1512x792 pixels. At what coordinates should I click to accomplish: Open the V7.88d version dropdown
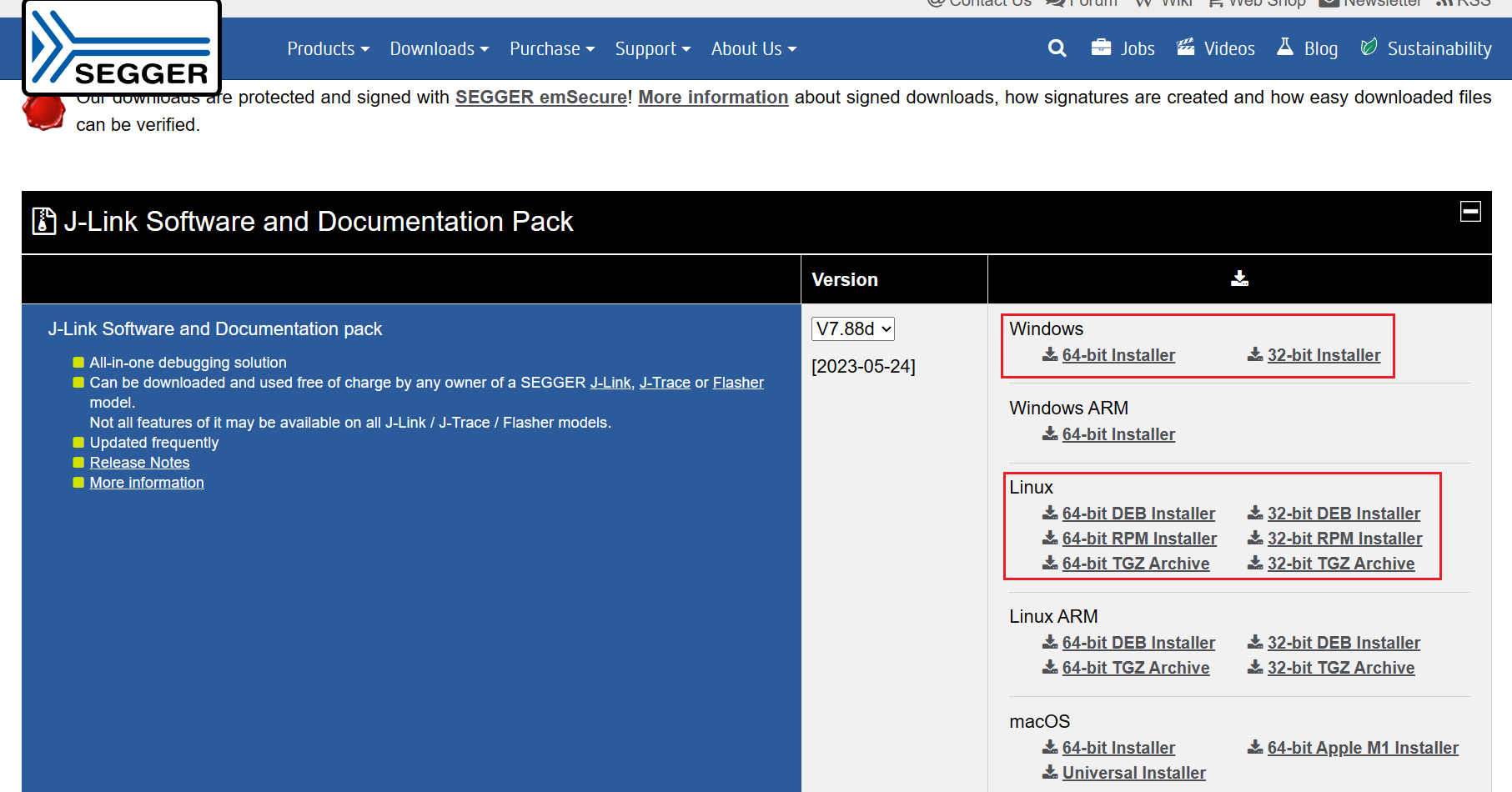pos(853,328)
